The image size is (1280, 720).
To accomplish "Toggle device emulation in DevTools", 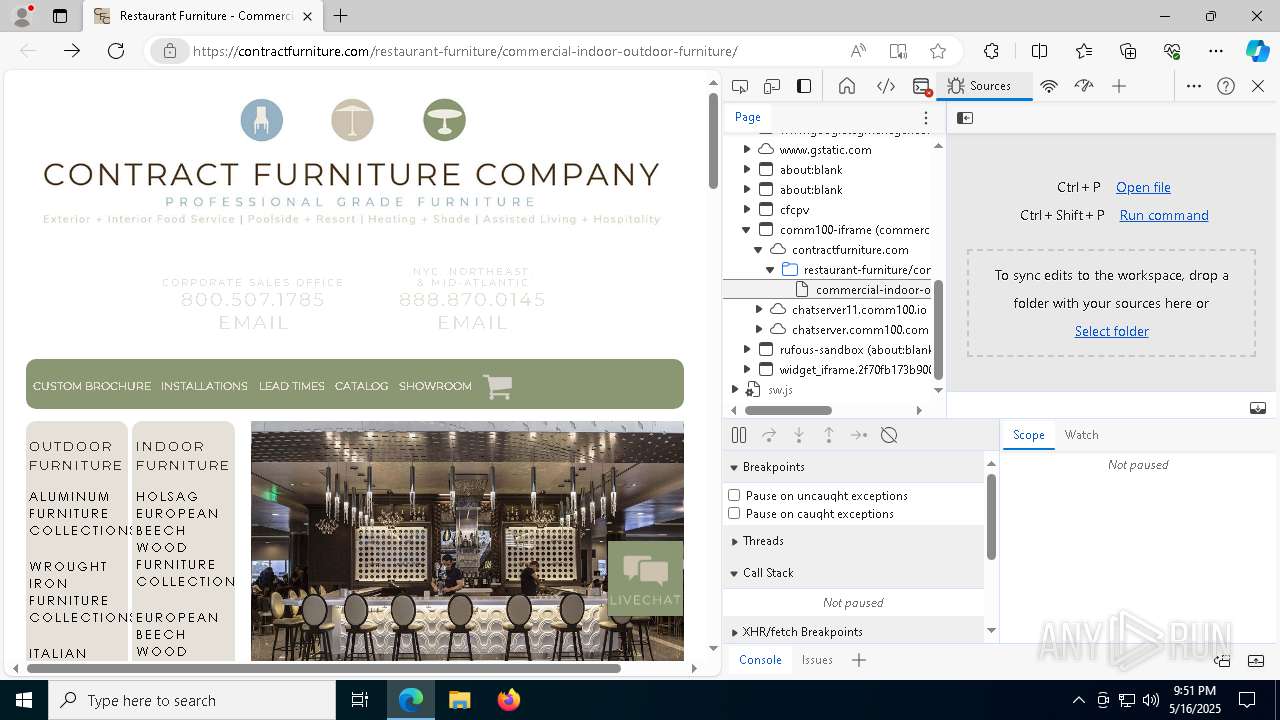I will pos(772,86).
